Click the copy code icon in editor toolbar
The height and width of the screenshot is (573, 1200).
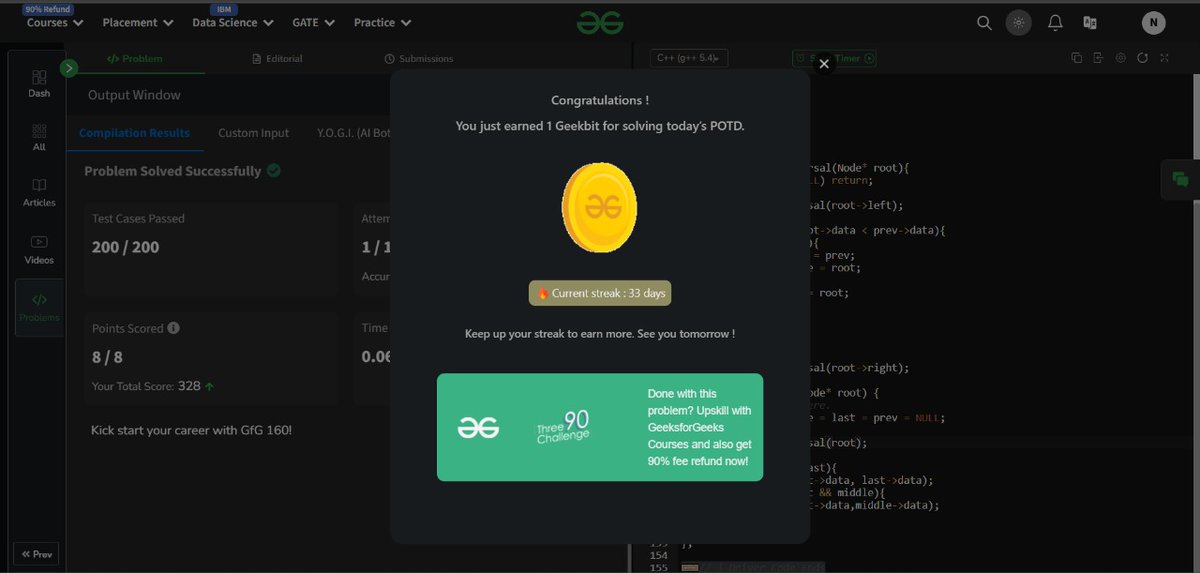coord(1077,58)
